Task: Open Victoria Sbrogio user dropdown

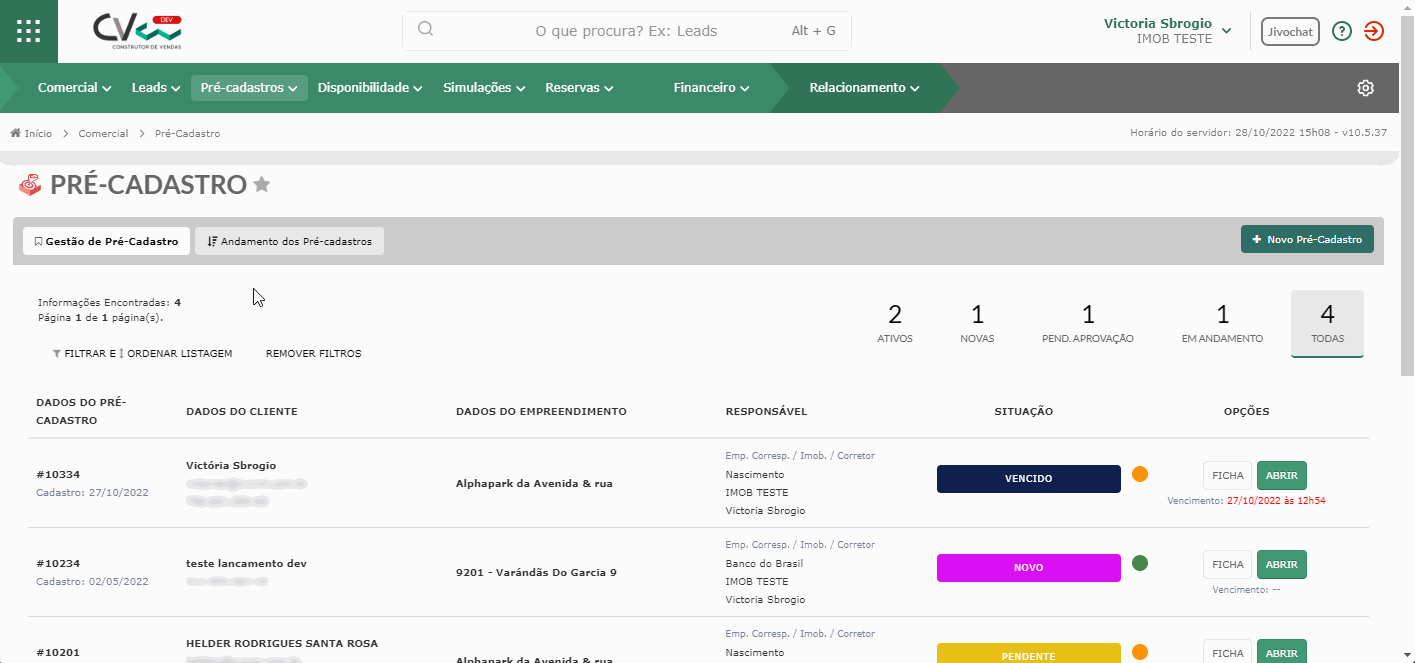Action: (1167, 31)
